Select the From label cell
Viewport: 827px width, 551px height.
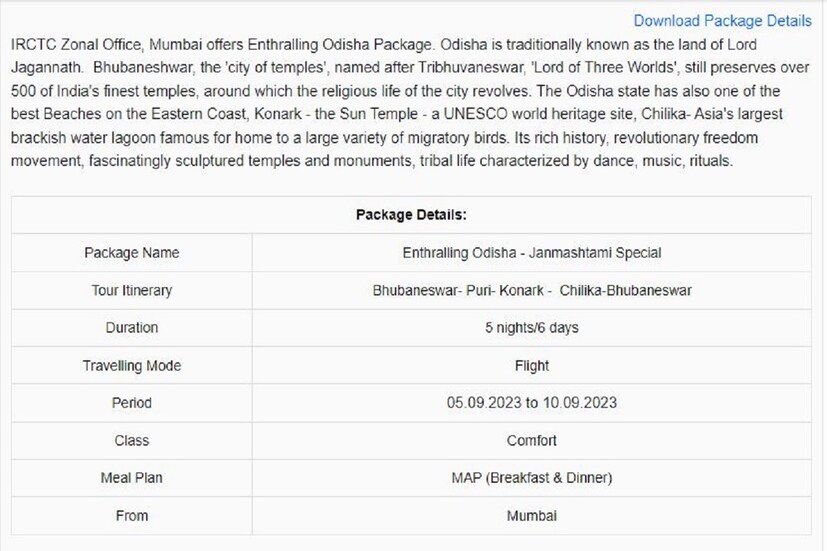pos(132,516)
